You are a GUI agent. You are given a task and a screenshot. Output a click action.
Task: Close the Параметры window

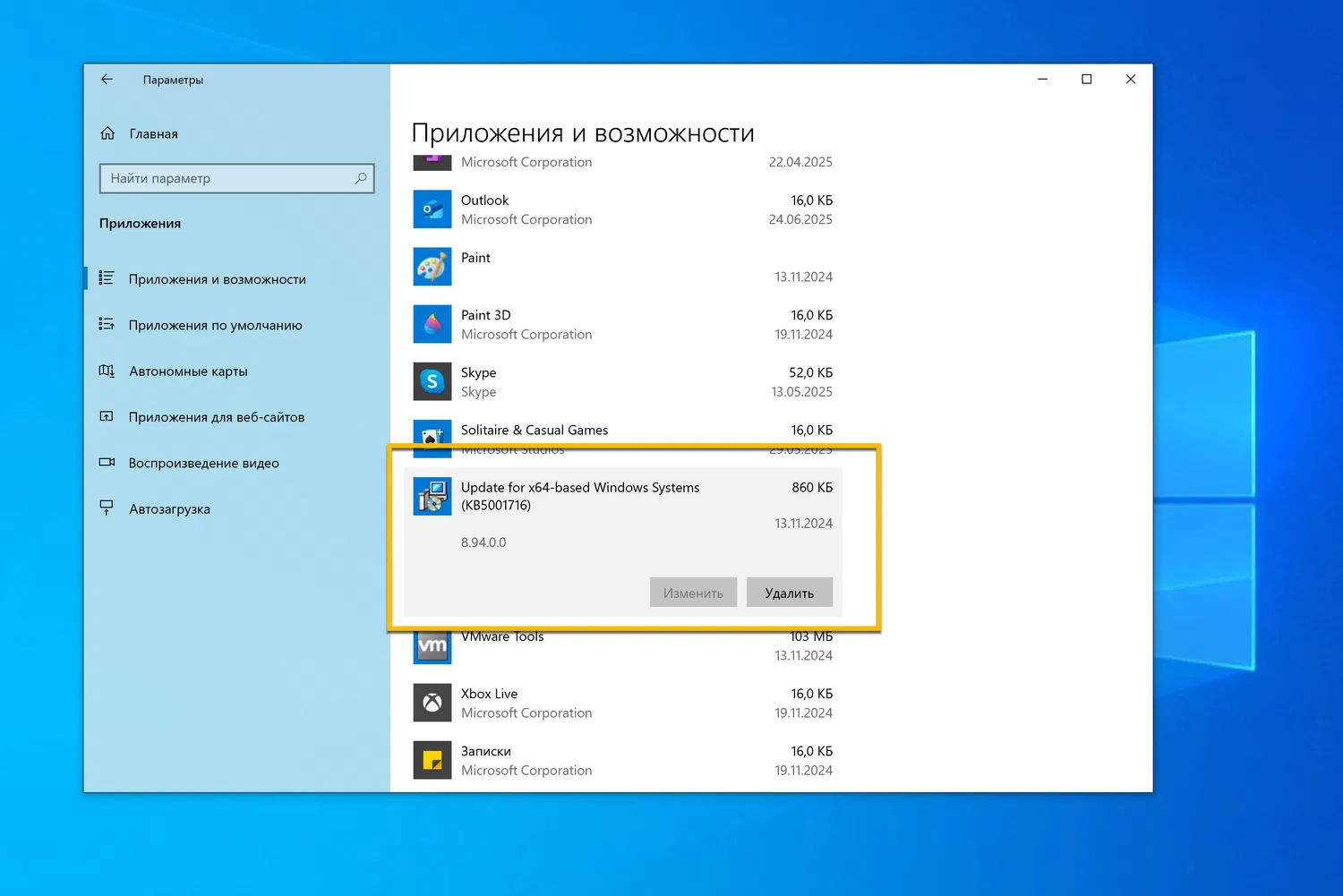(1131, 80)
